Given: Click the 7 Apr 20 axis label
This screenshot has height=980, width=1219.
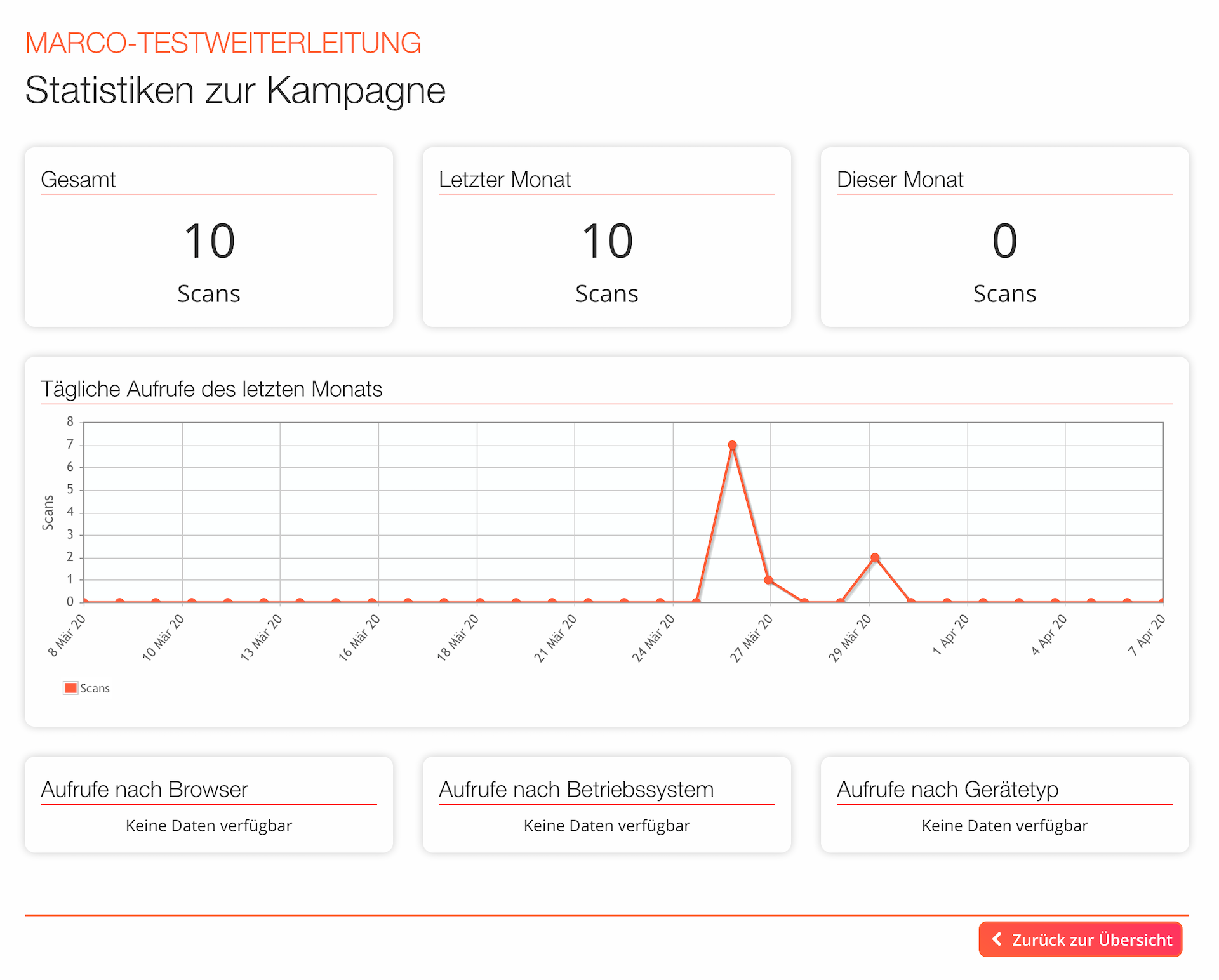Looking at the screenshot, I should click(x=1147, y=635).
